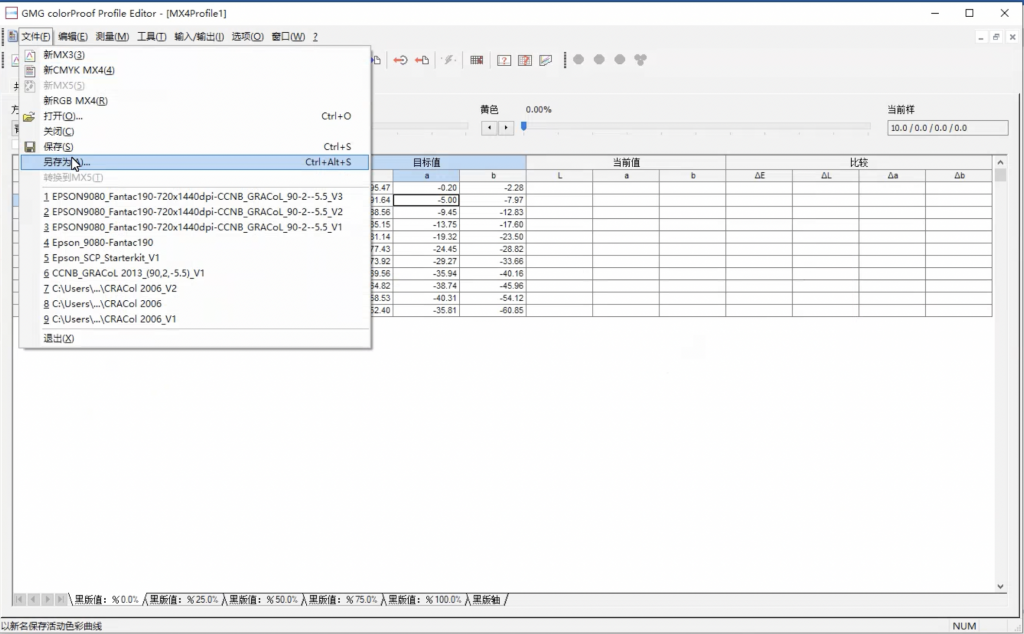Open recent file Epson_SCP_Starterkit_V1
This screenshot has width=1024, height=634.
[x=195, y=258]
